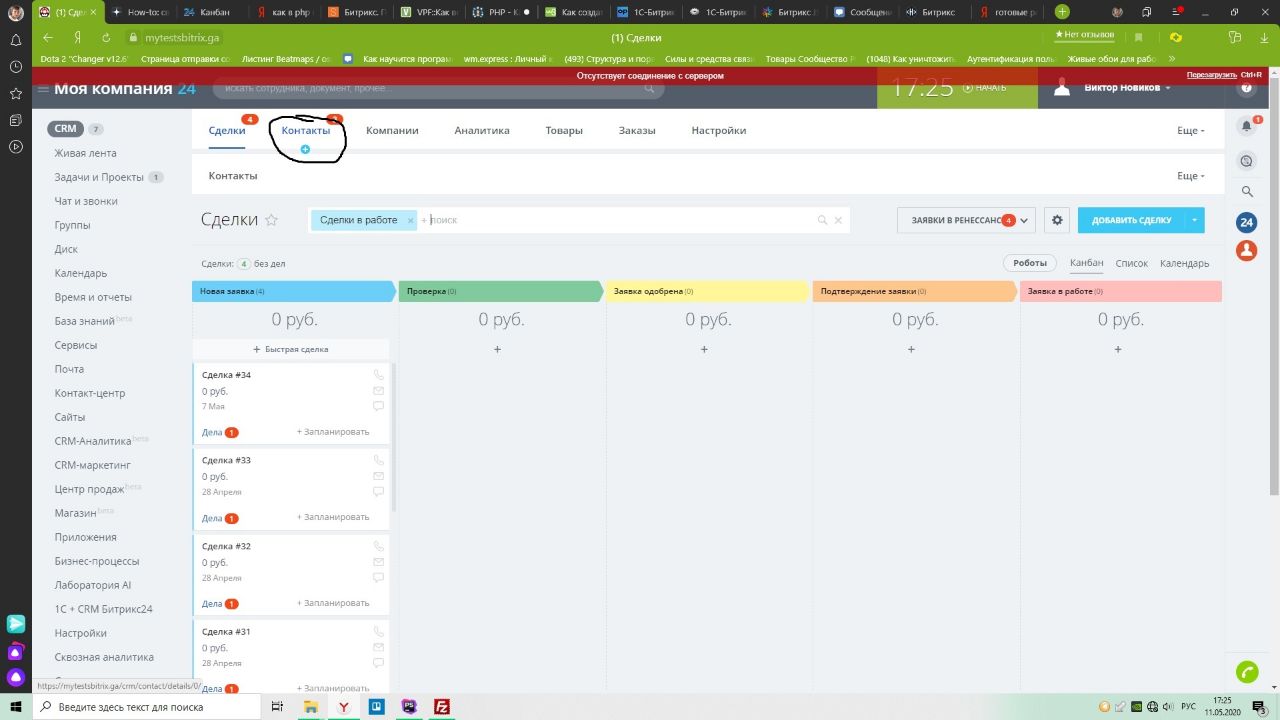1280x720 pixels.
Task: Click email icon on Сделка #34
Action: click(x=378, y=391)
